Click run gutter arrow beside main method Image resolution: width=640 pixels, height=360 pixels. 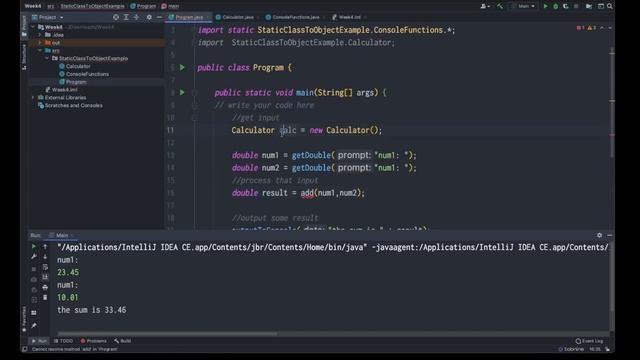182,93
